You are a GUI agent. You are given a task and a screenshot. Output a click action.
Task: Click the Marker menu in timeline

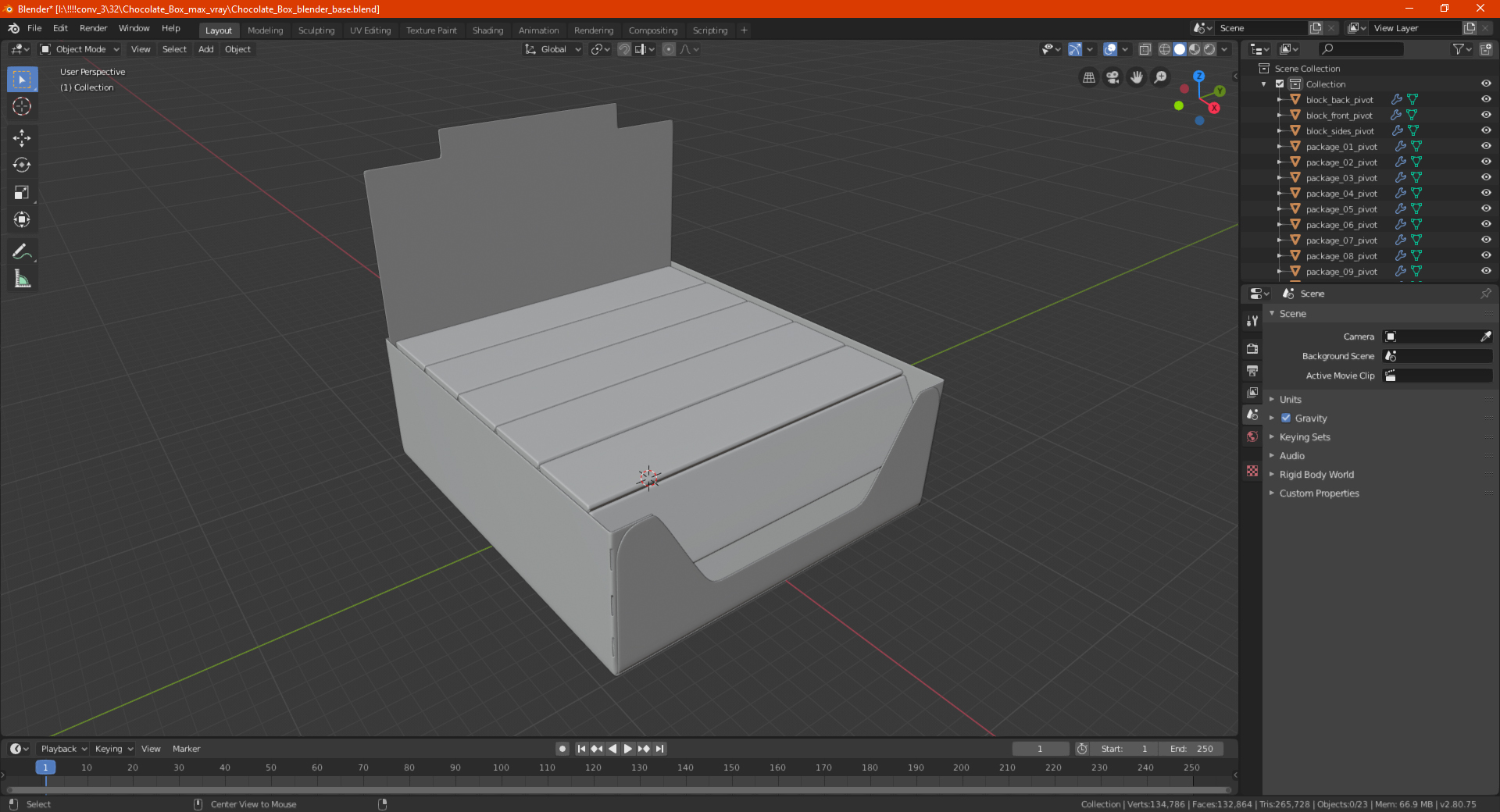[x=186, y=749]
